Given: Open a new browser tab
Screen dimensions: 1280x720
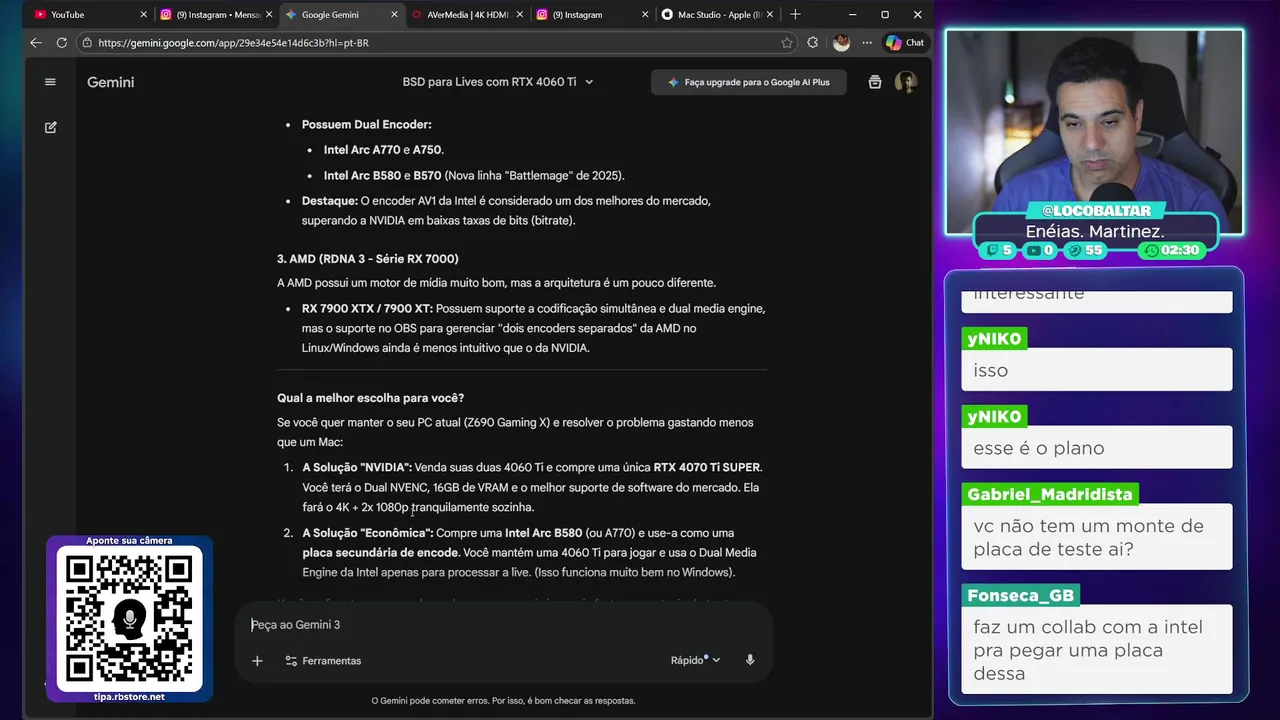Looking at the screenshot, I should pyautogui.click(x=795, y=15).
